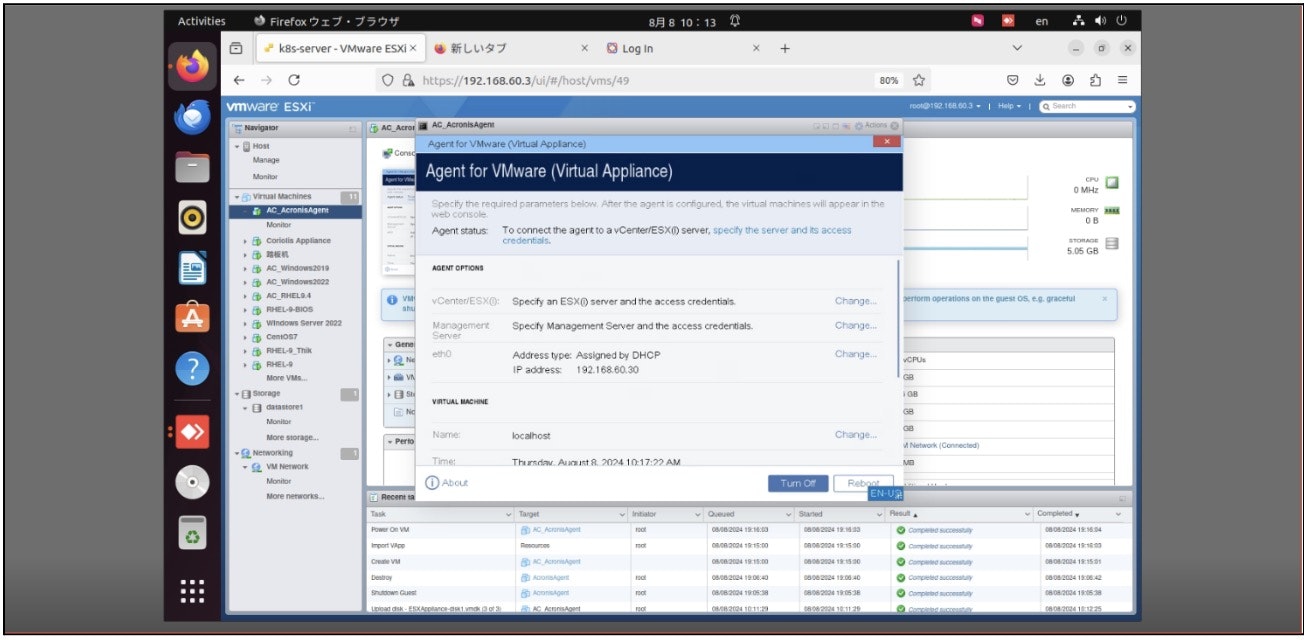Open the Help question-mark dock icon
This screenshot has width=1304, height=640.
[x=192, y=369]
